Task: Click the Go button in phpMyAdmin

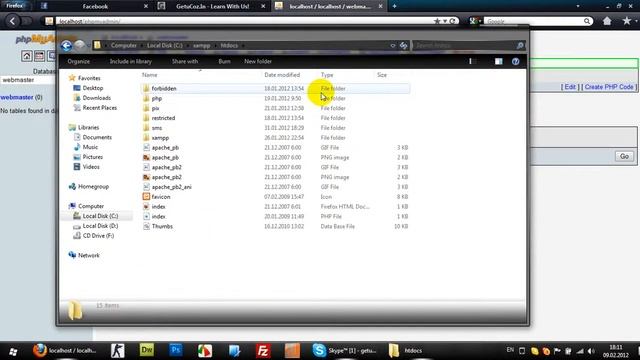Action: click(624, 156)
